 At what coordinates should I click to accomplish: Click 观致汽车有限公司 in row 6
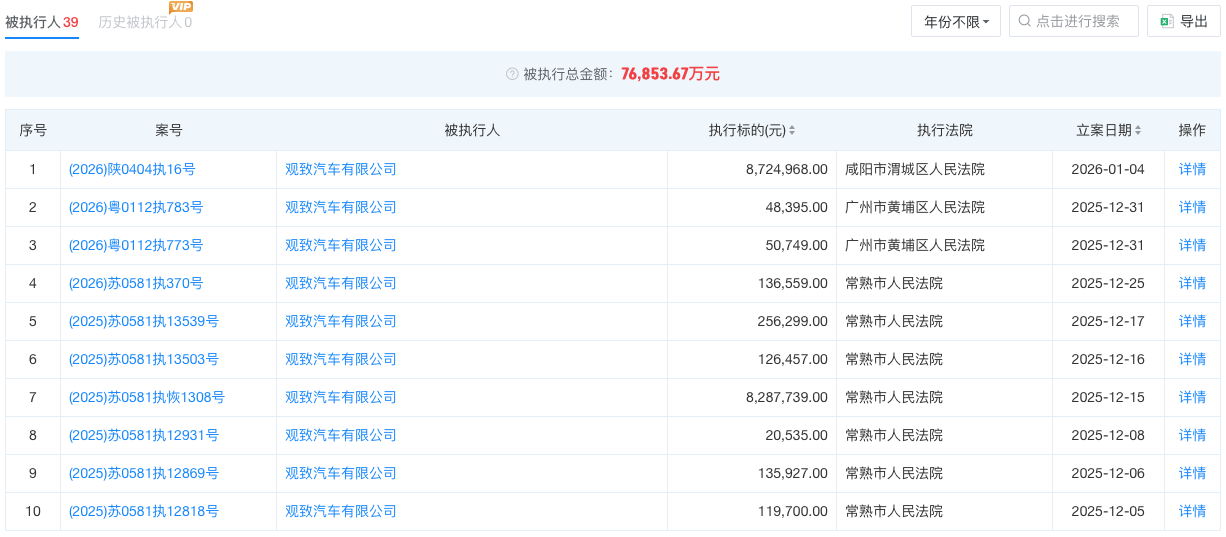pyautogui.click(x=341, y=360)
